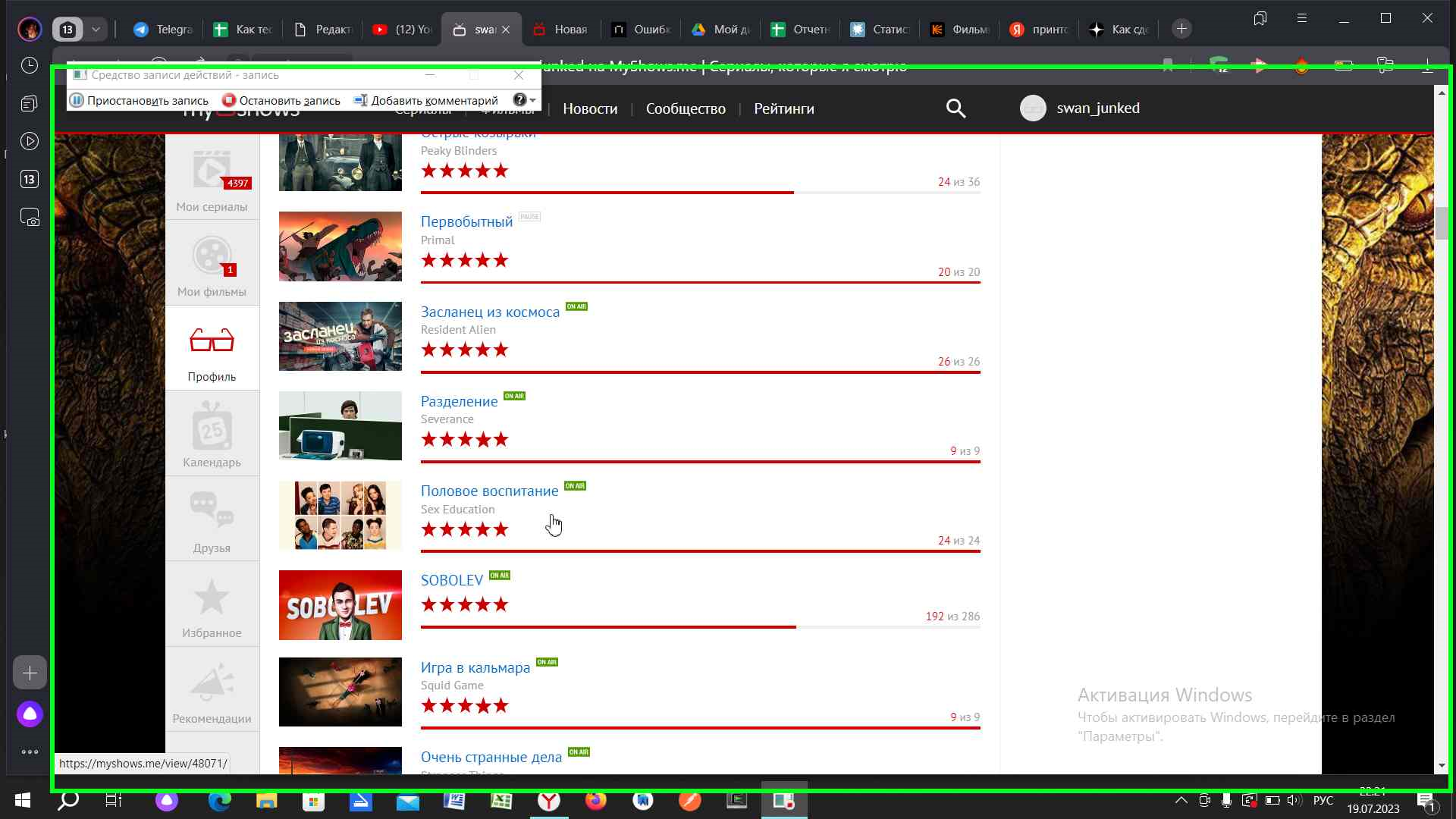This screenshot has width=1456, height=819.
Task: Switch to the (12) YouTube tab
Action: tap(402, 30)
